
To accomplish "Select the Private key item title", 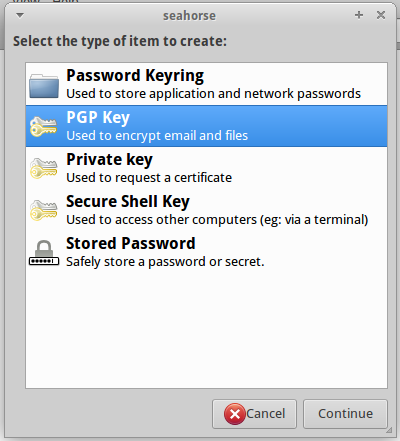I will [109, 160].
